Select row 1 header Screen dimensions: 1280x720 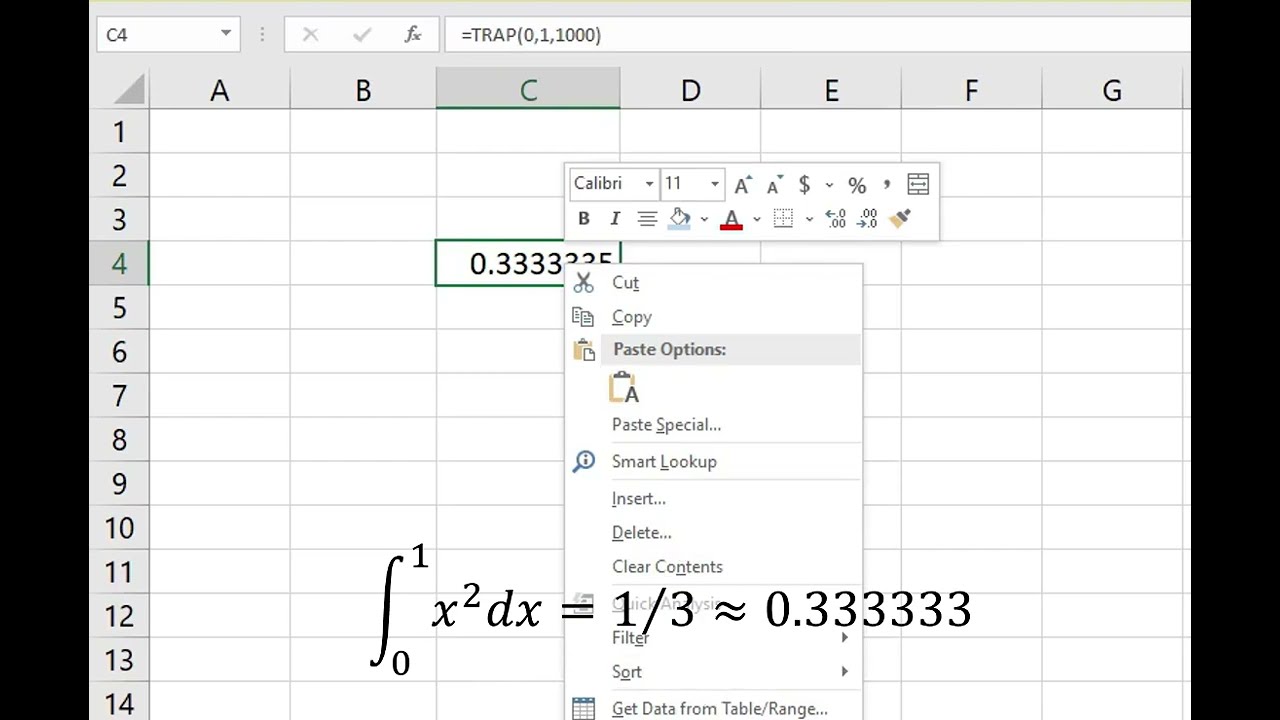point(119,131)
